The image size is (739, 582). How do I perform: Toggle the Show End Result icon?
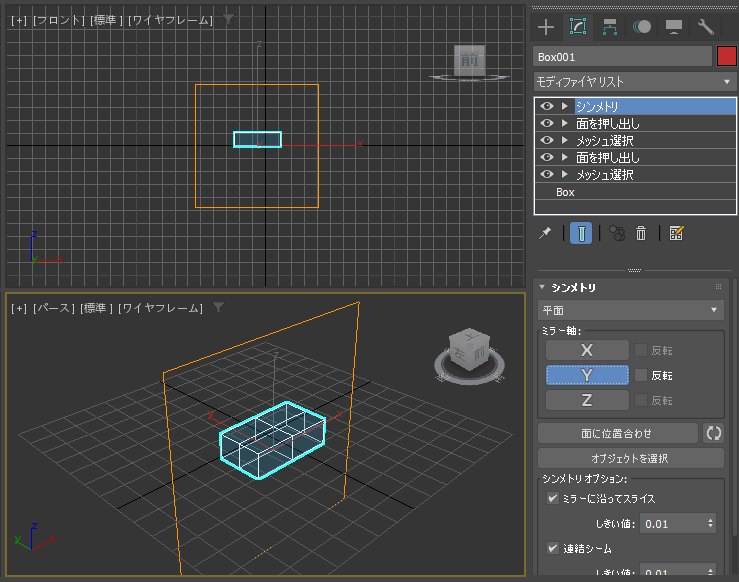(581, 233)
